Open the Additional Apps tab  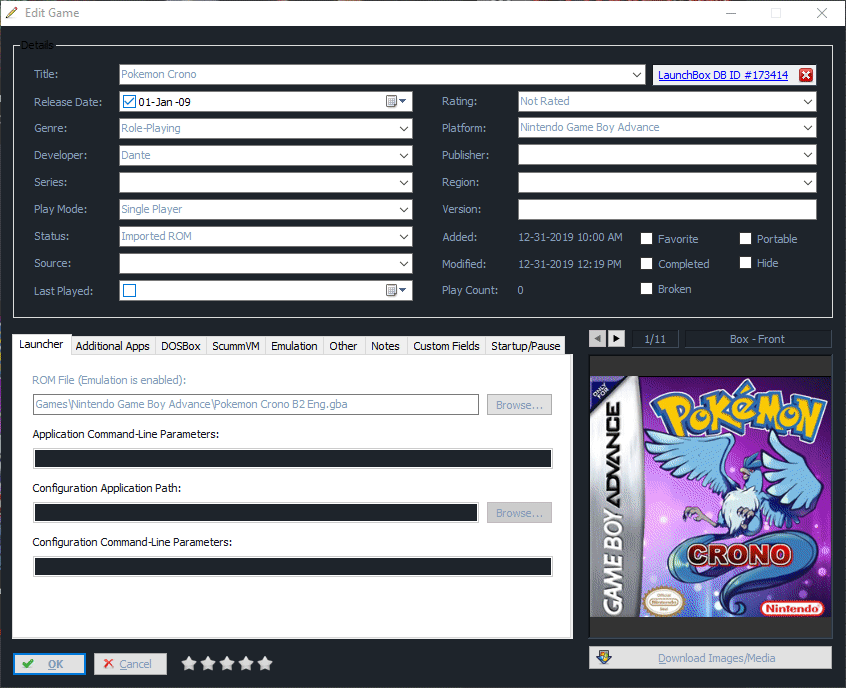coord(112,346)
